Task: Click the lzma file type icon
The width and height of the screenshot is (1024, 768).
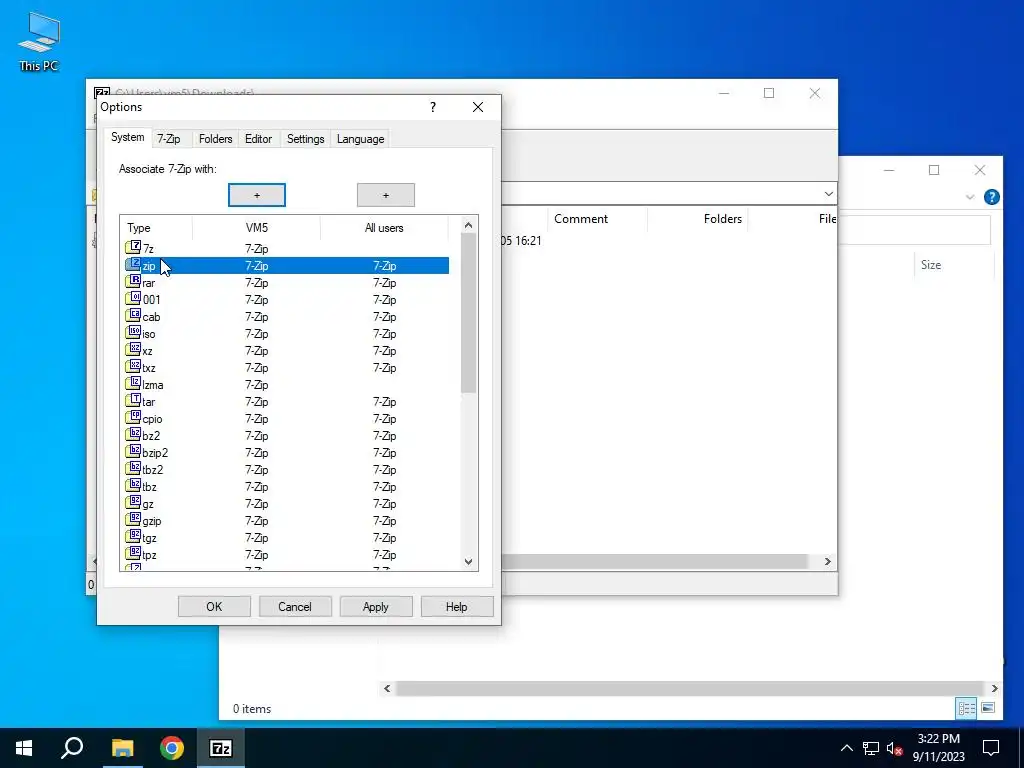Action: pos(133,383)
